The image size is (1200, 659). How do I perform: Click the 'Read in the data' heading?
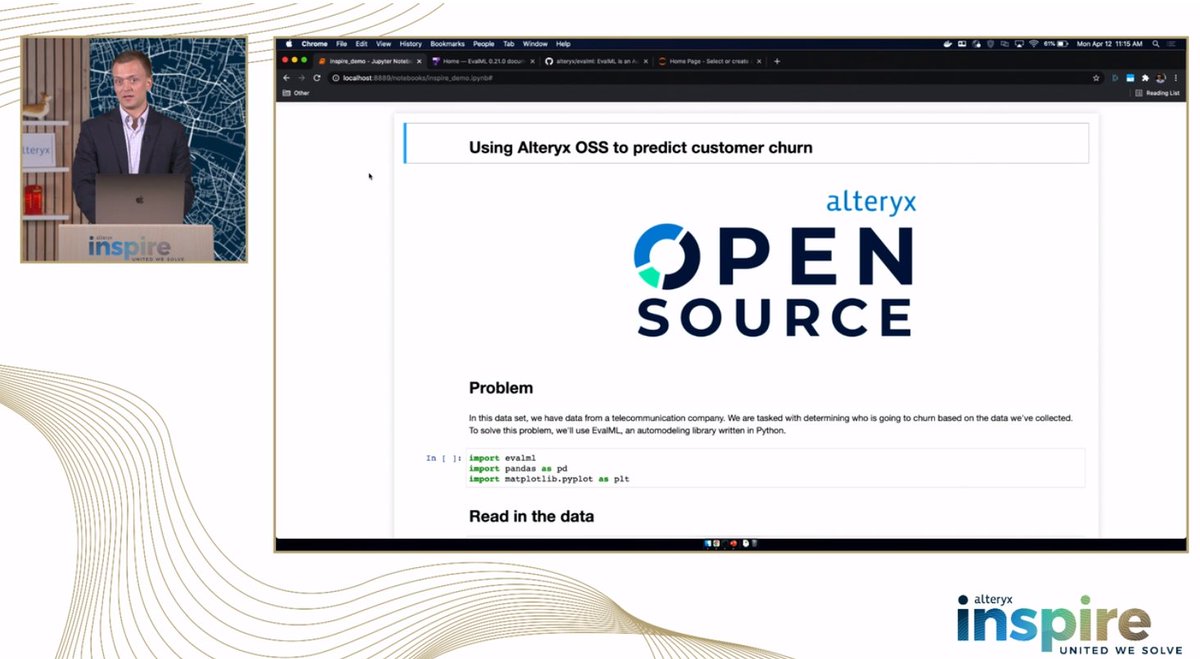[531, 517]
